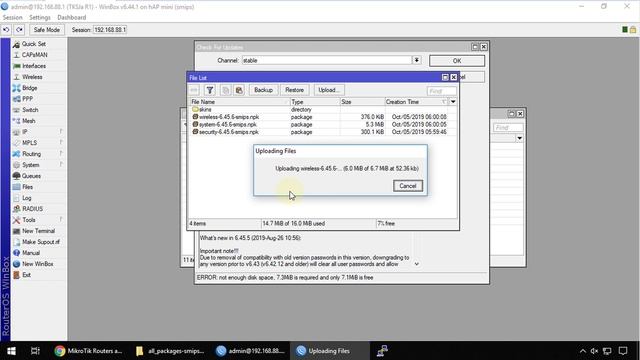Open the RADIUS menu
640x360 pixels.
click(x=32, y=209)
